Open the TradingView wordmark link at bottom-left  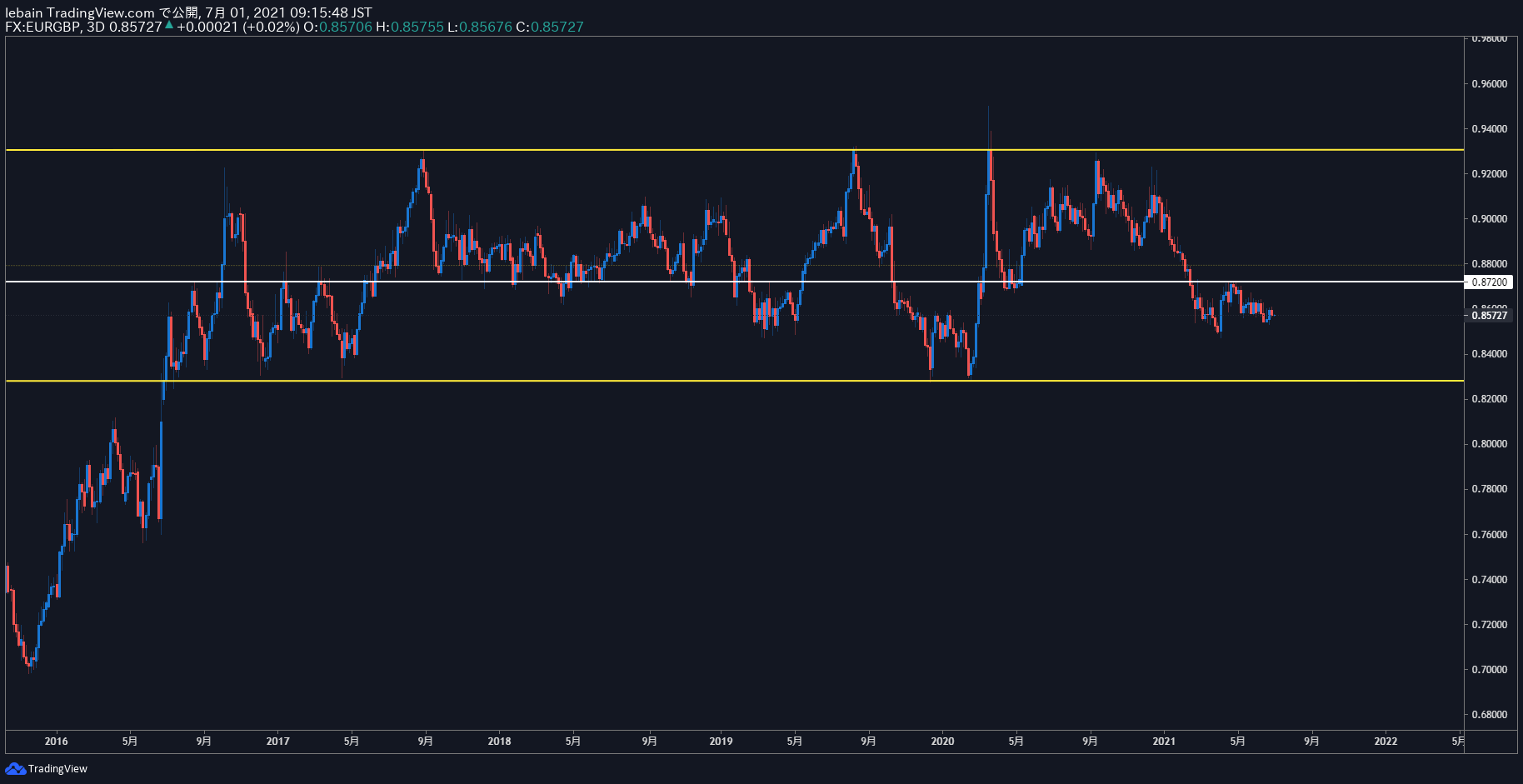coord(57,768)
